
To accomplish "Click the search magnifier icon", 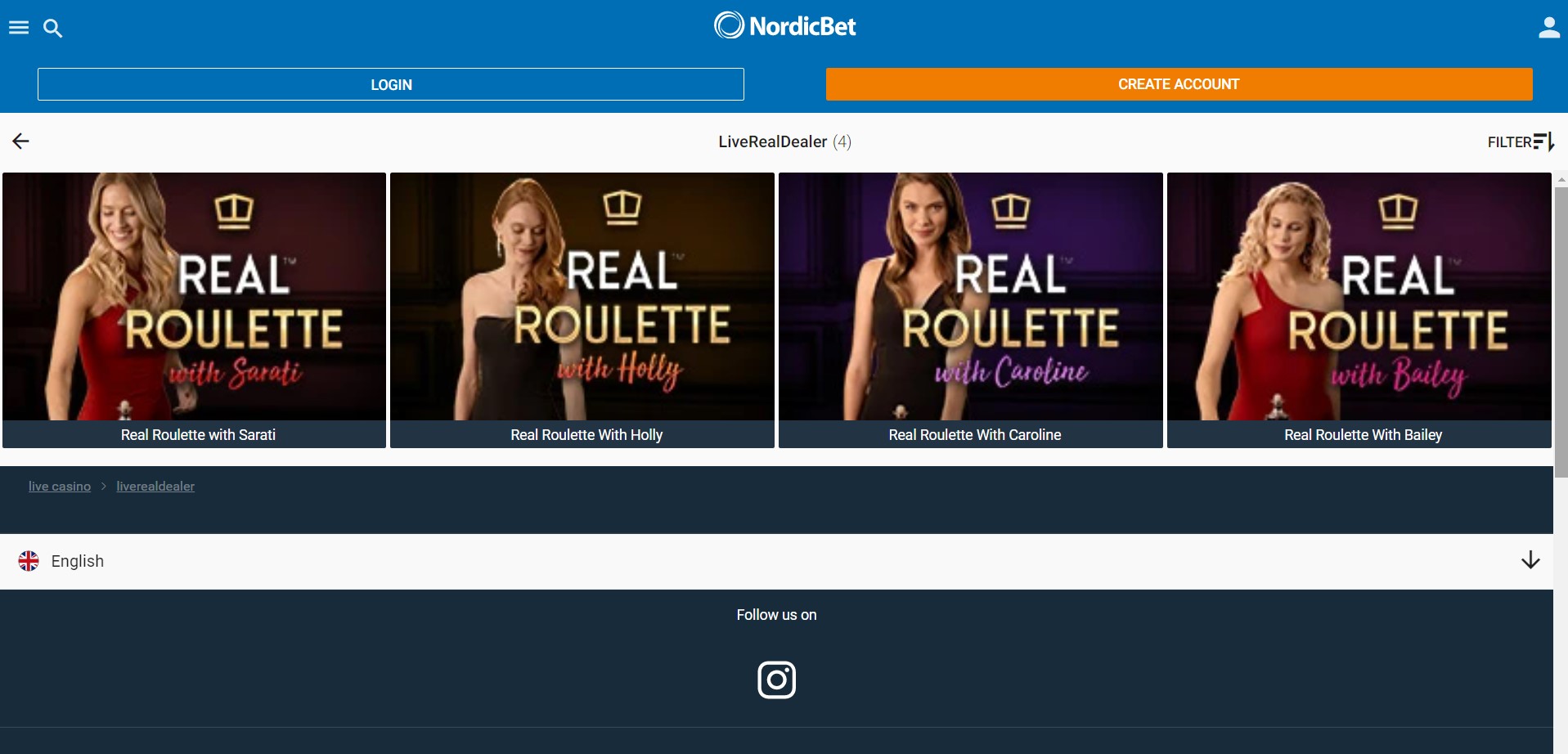I will (53, 29).
